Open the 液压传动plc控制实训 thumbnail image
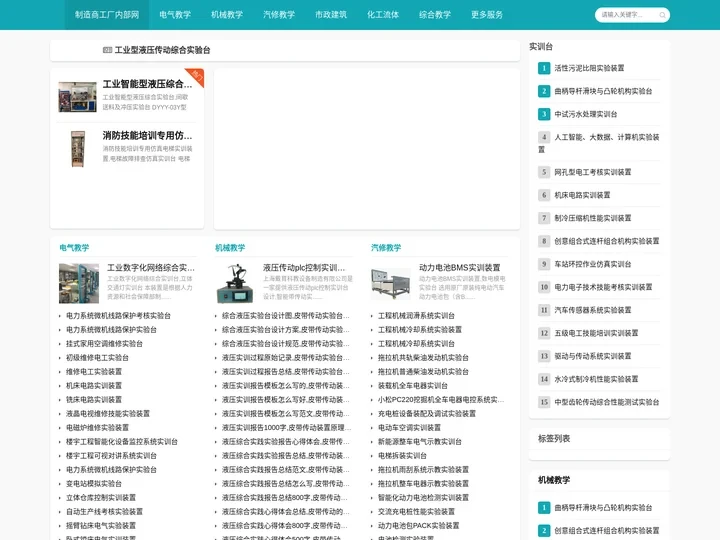 235,283
